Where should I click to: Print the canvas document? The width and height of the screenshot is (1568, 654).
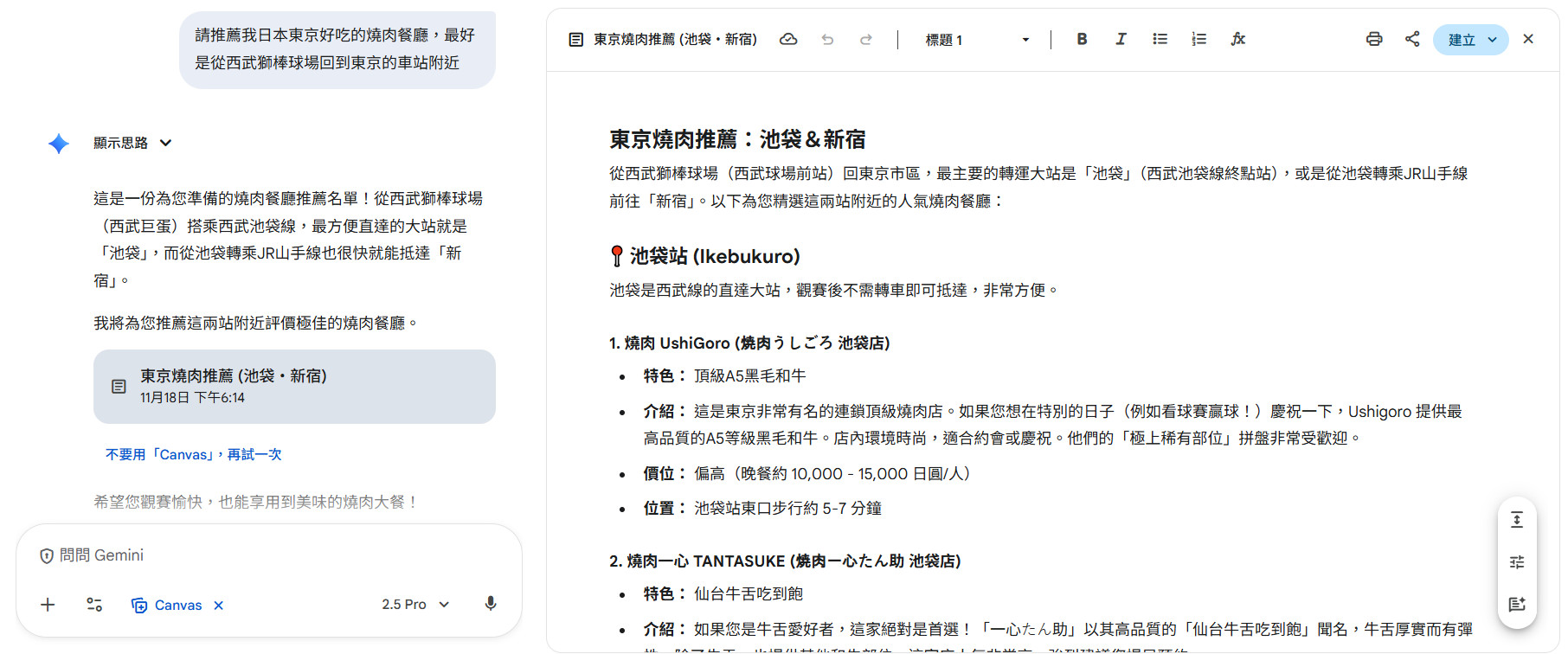[x=1374, y=39]
